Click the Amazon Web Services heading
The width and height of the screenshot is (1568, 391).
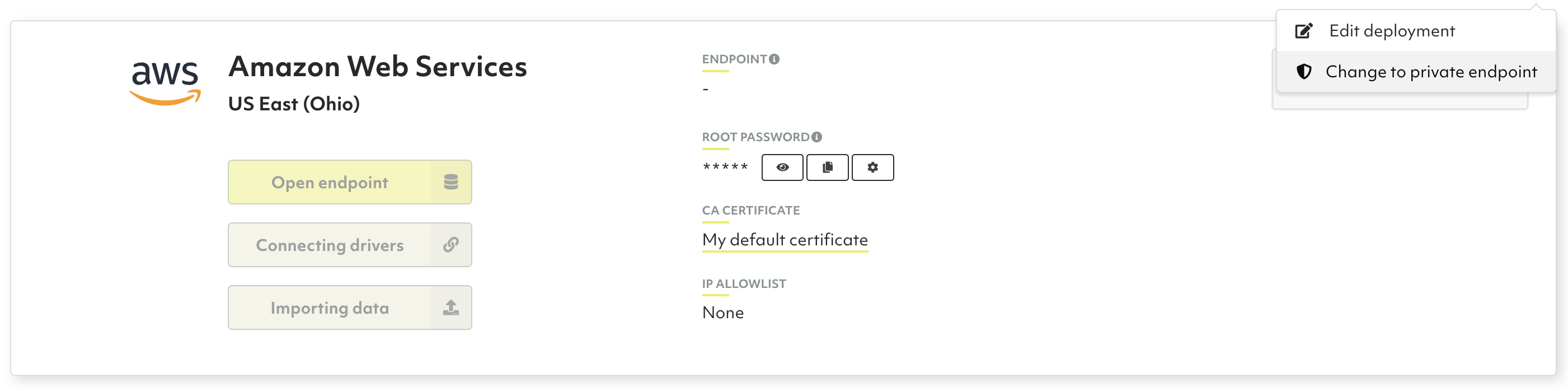pos(377,67)
